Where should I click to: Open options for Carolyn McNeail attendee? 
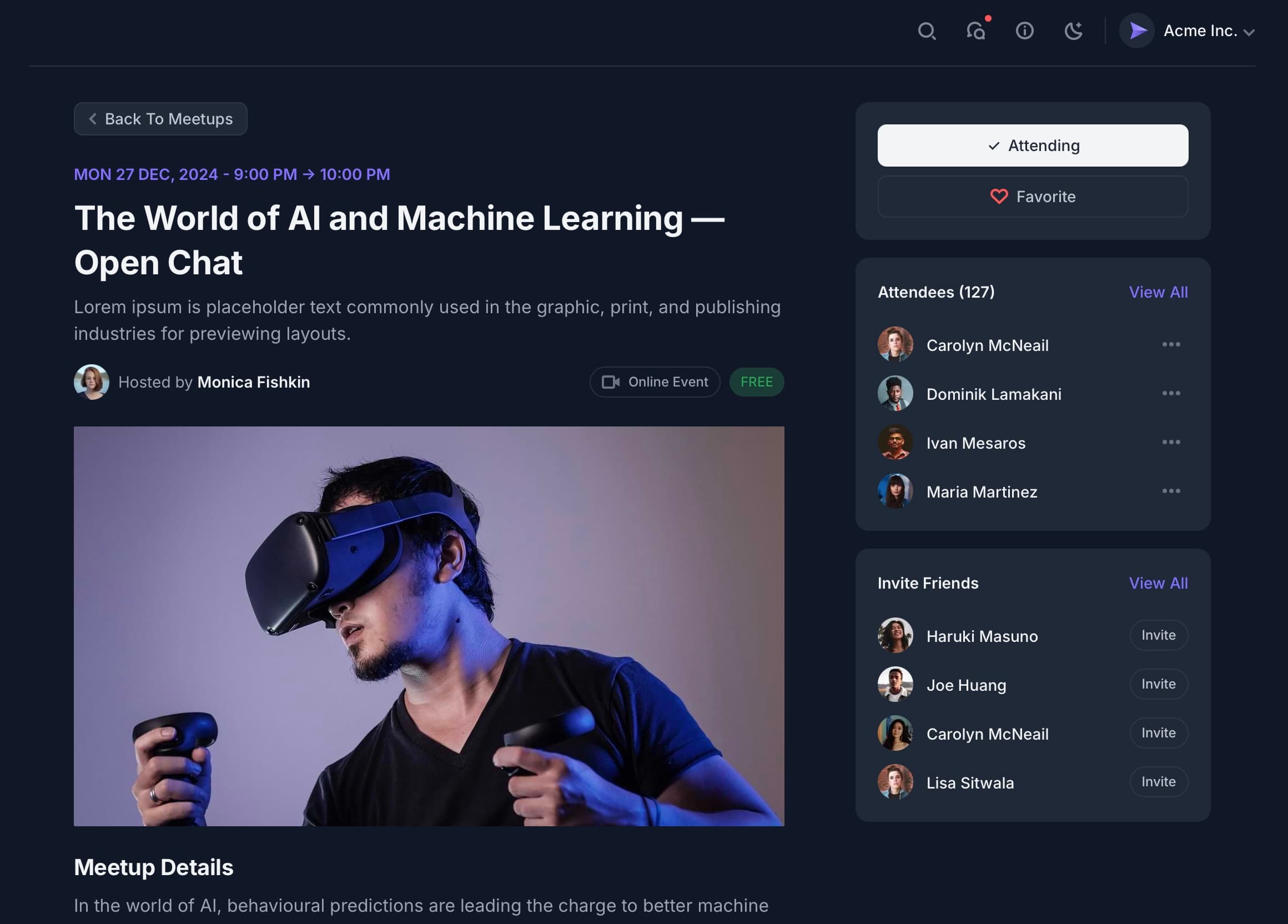[x=1170, y=345]
